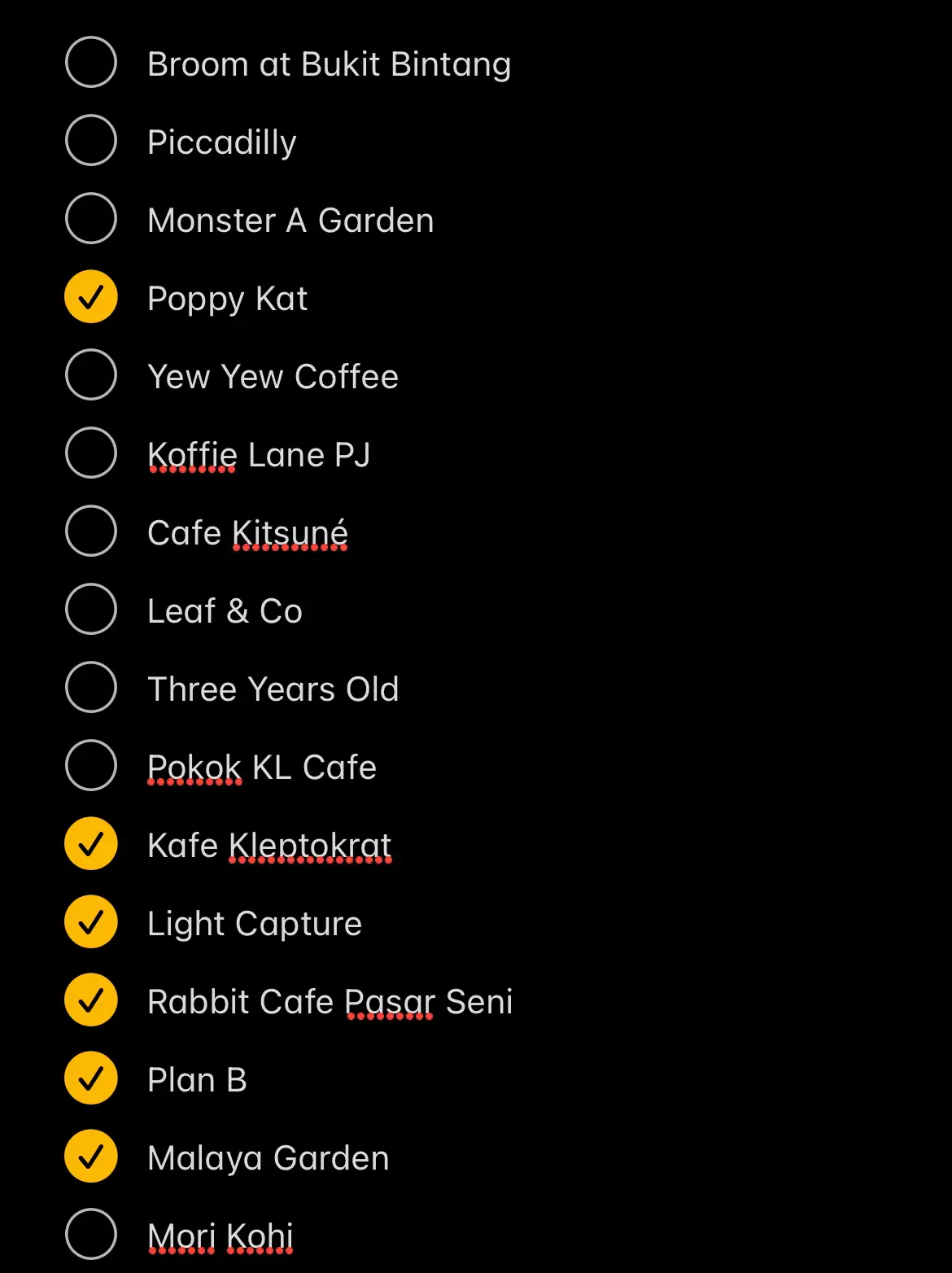952x1273 pixels.
Task: Uncheck the Malaya Garden item
Action: click(91, 1157)
